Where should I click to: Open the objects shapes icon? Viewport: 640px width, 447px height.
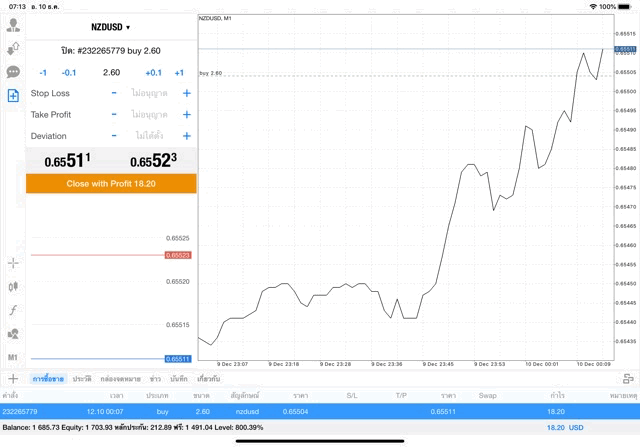13,334
